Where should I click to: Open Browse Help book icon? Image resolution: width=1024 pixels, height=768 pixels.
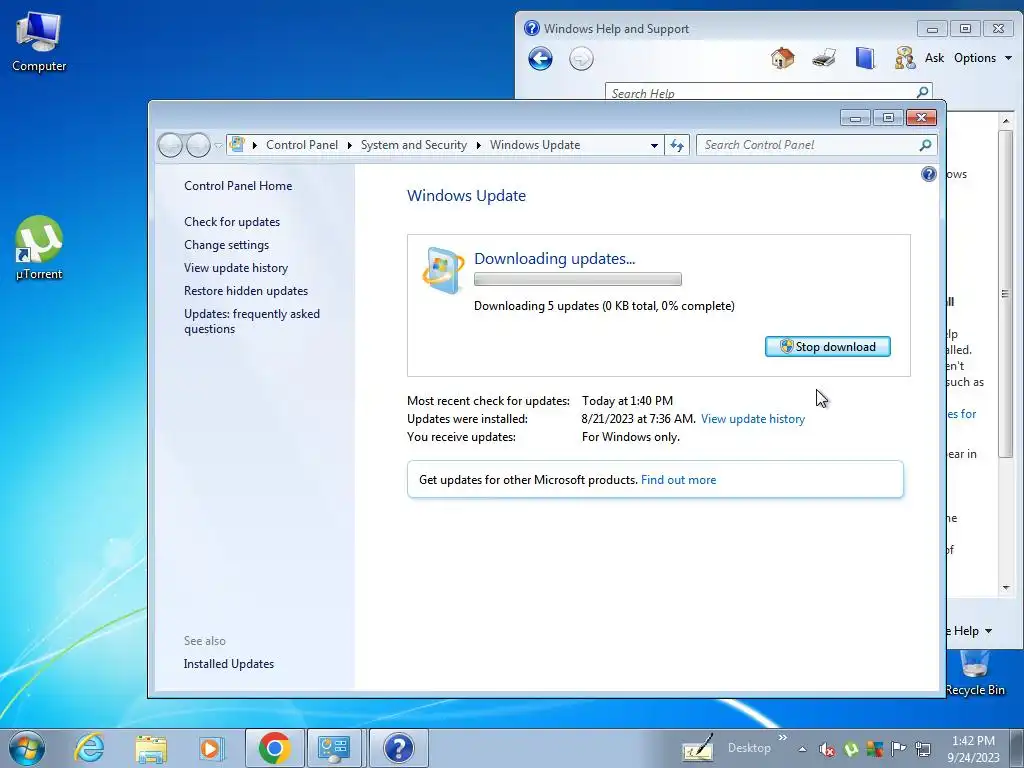coord(865,58)
